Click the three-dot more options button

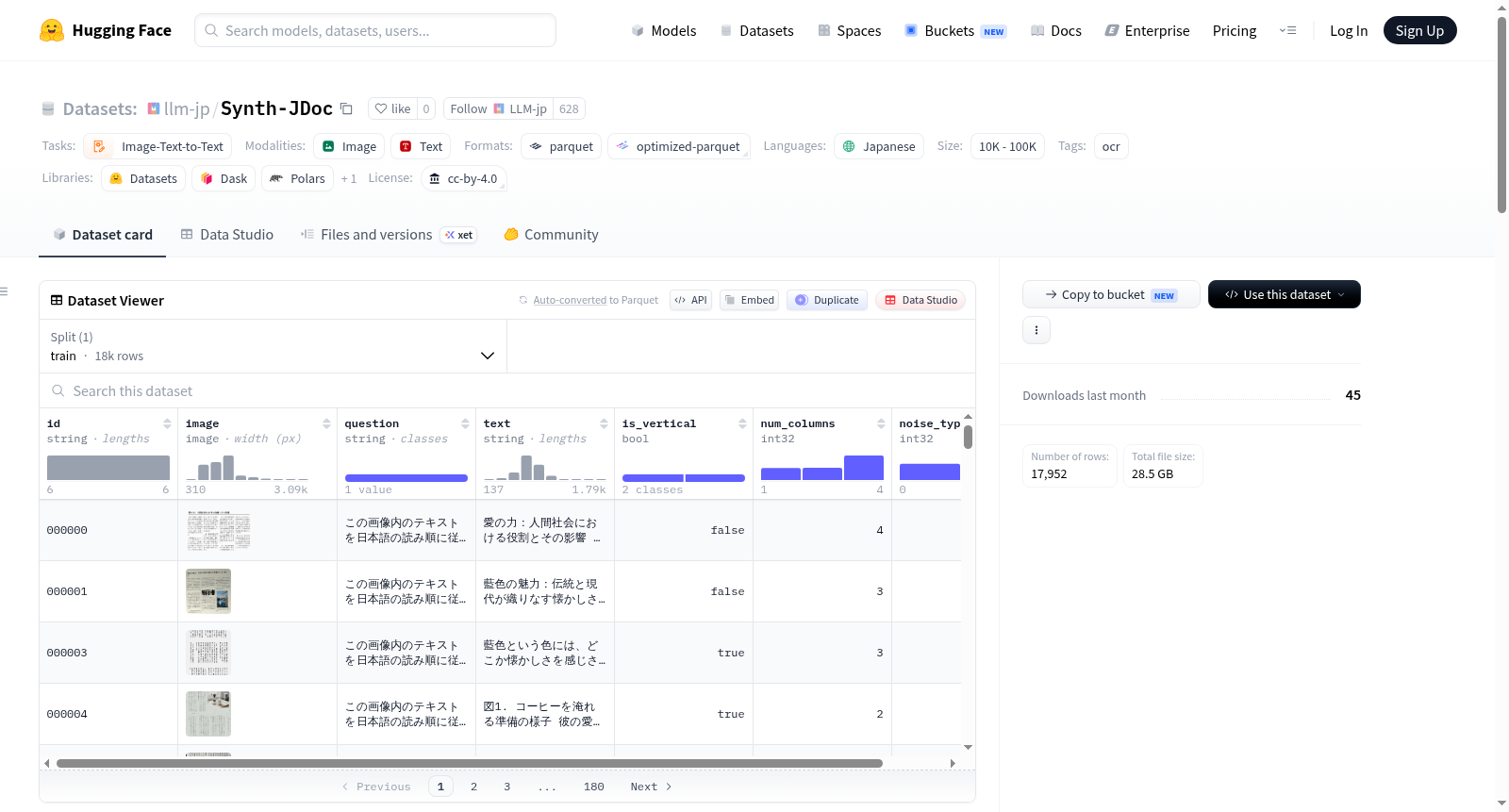(1036, 330)
